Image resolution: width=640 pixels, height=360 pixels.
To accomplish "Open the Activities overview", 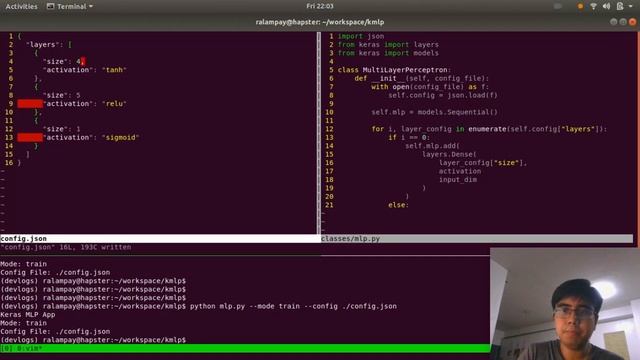I will [x=21, y=7].
